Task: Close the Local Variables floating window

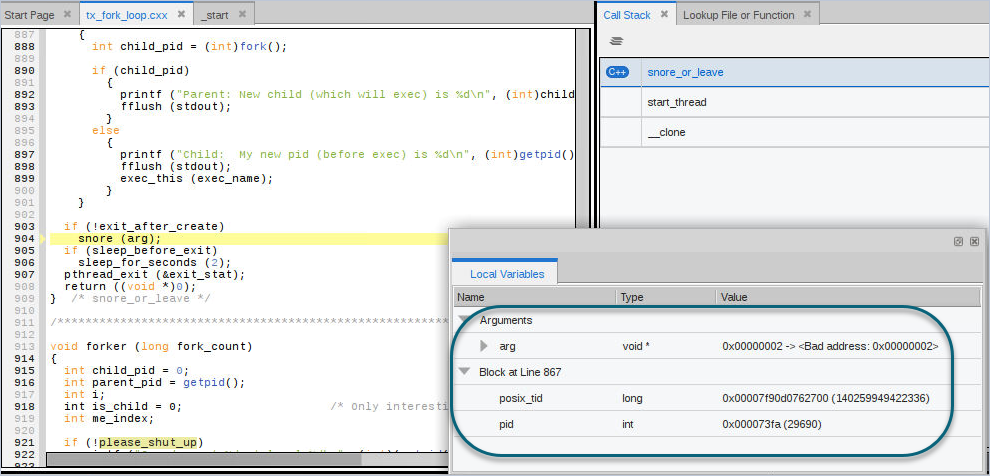Action: pos(974,241)
